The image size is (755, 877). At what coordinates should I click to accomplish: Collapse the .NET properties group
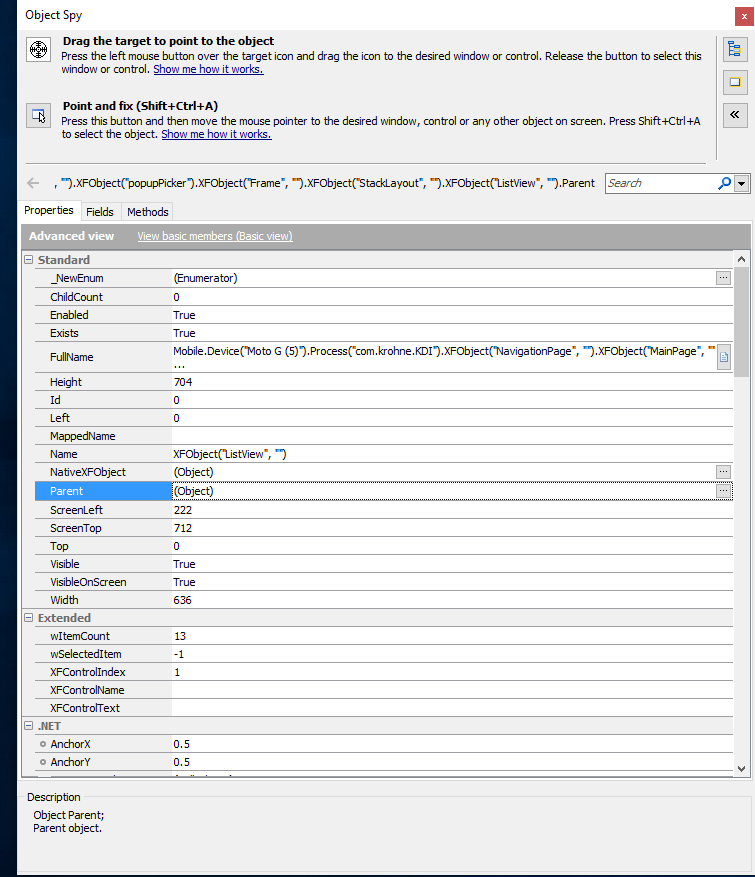tap(29, 726)
